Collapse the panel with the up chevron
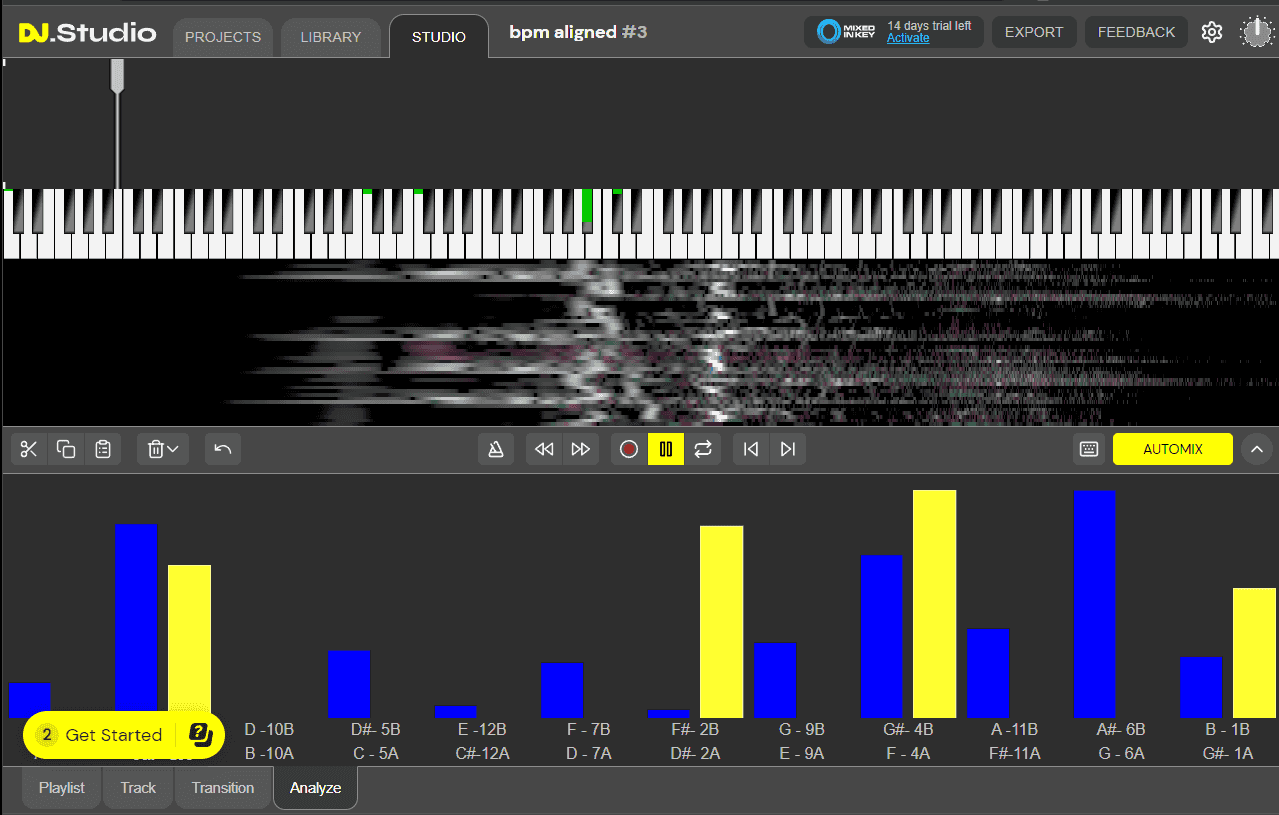This screenshot has width=1279, height=815. [x=1257, y=449]
